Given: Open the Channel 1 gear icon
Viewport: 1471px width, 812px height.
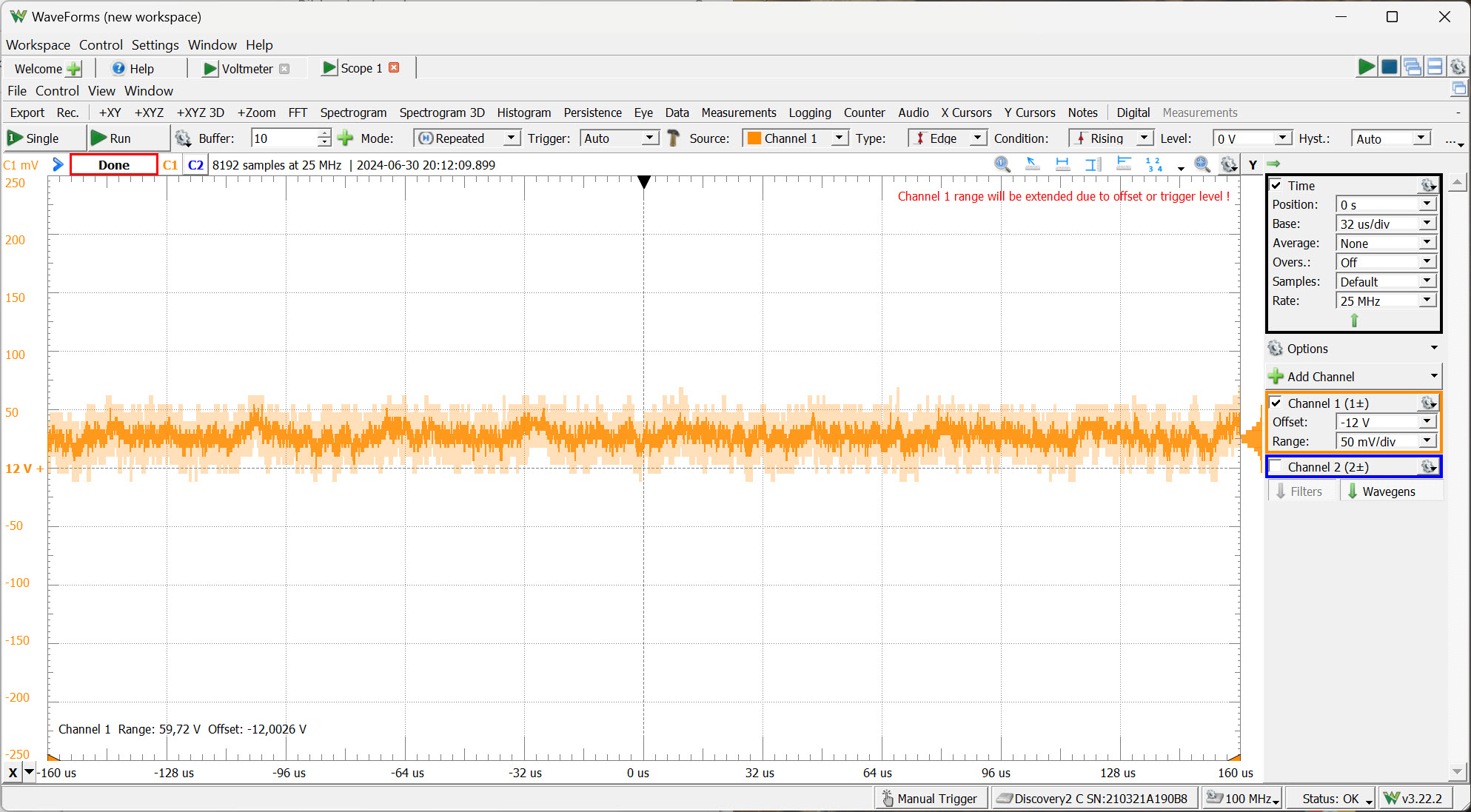Looking at the screenshot, I should (1428, 403).
